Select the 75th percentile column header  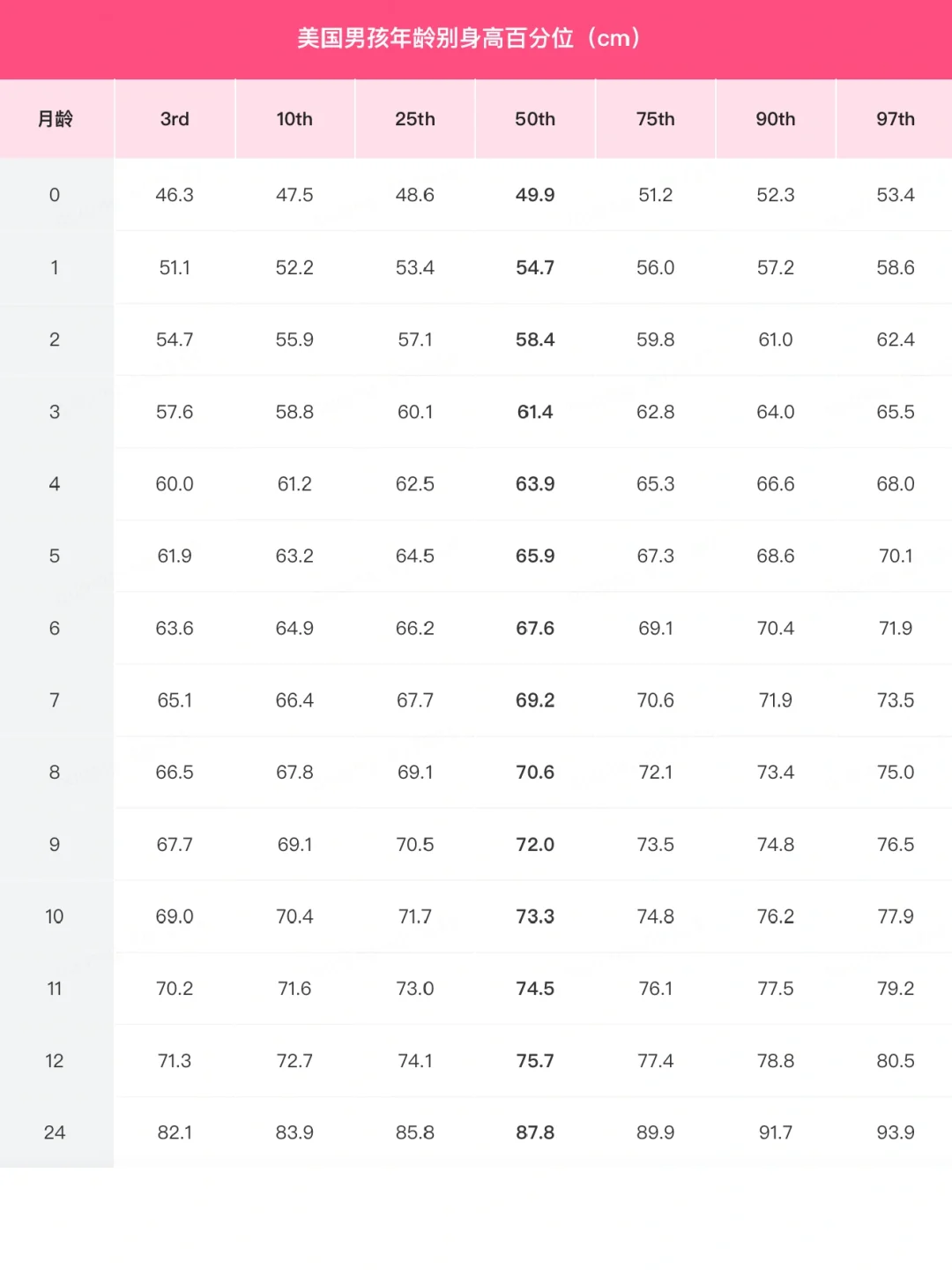656,119
